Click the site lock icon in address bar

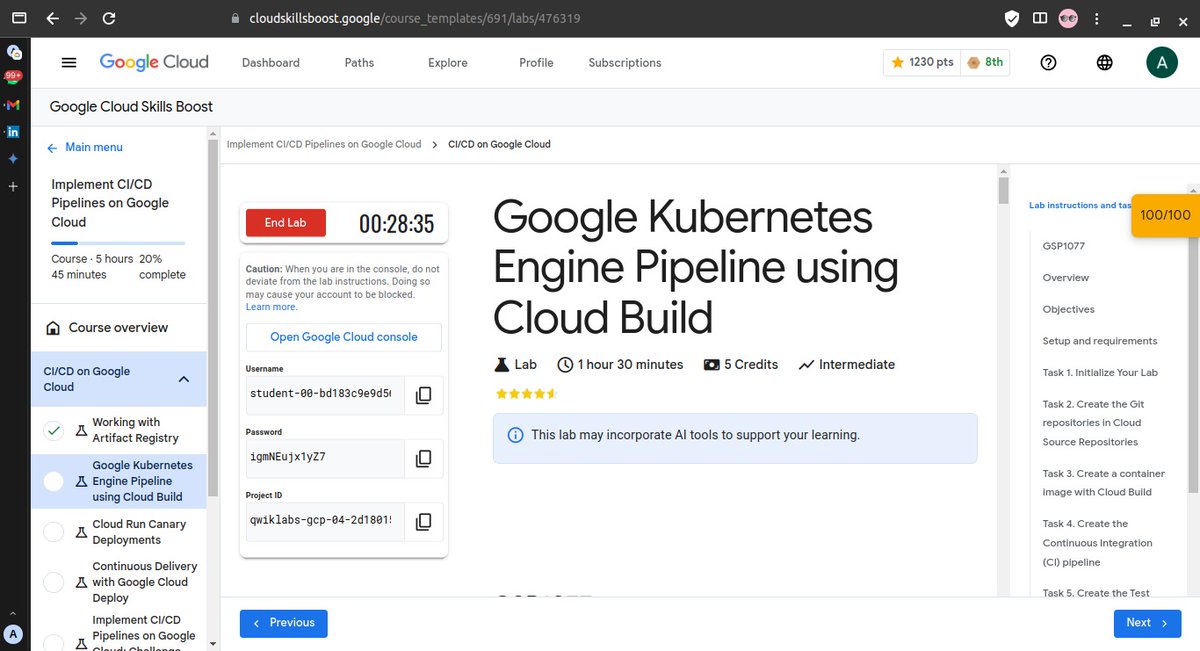coord(236,18)
